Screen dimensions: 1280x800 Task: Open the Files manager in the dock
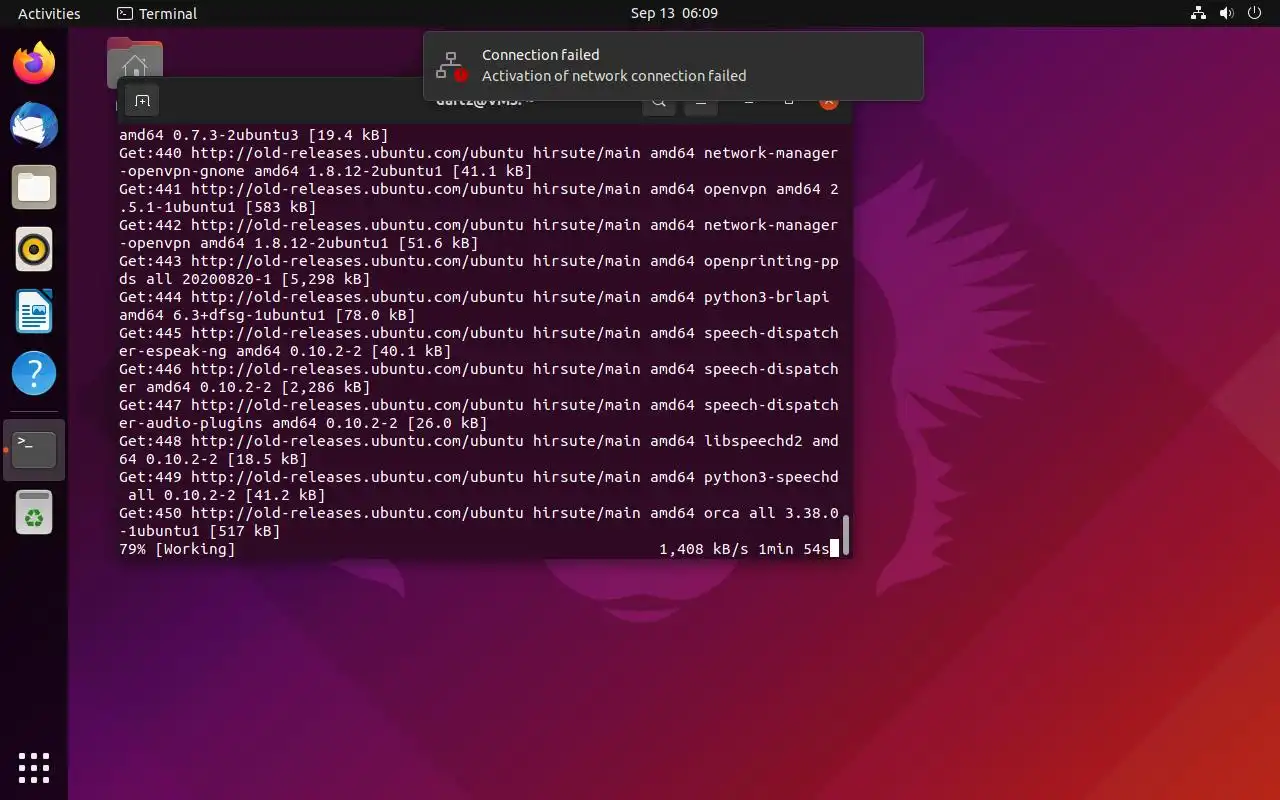[x=34, y=188]
